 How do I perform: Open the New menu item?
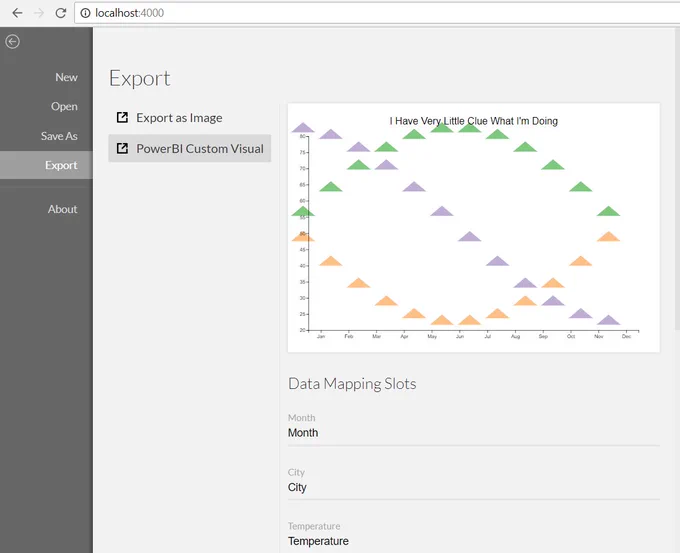(x=66, y=77)
